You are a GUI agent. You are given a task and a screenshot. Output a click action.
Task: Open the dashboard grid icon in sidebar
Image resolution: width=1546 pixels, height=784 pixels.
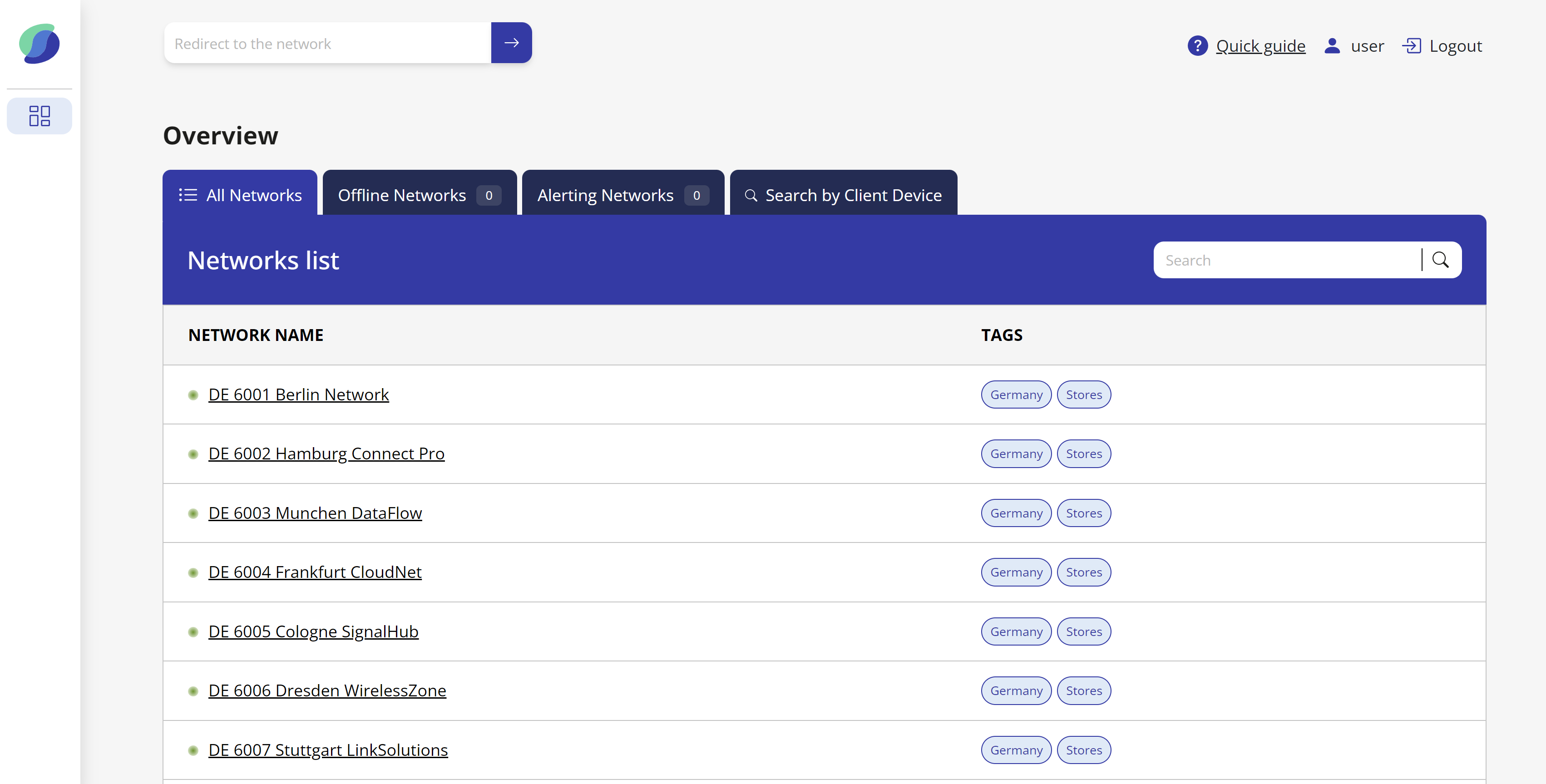pos(40,116)
